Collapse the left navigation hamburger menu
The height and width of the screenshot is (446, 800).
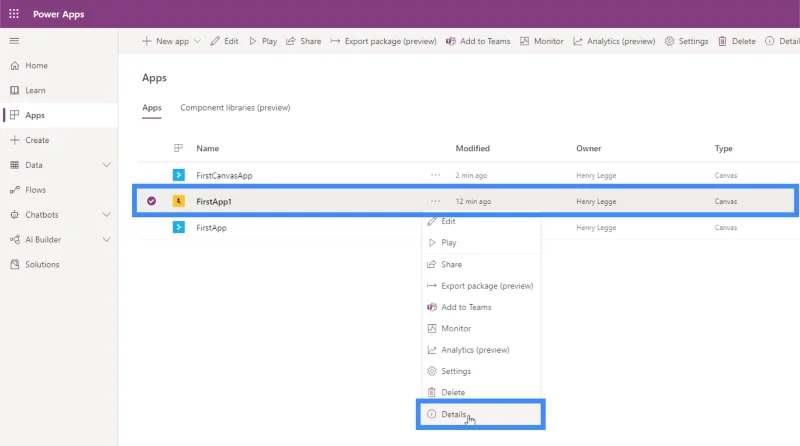point(14,41)
